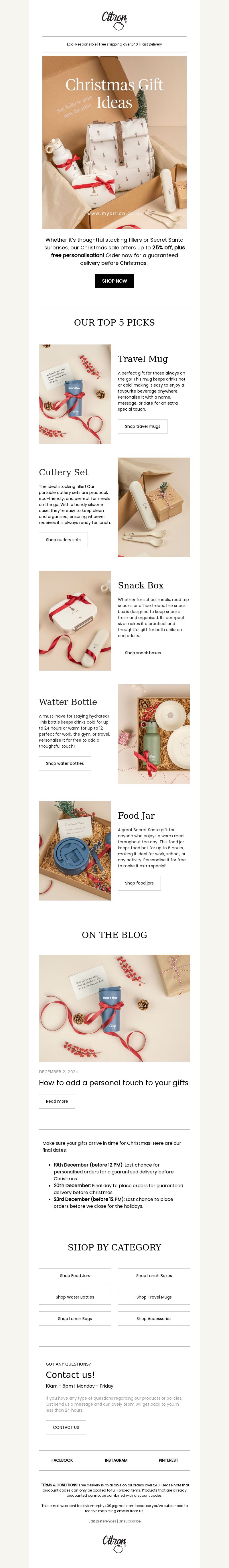
Task: Click the Unsubscribe link
Action: [x=130, y=1520]
